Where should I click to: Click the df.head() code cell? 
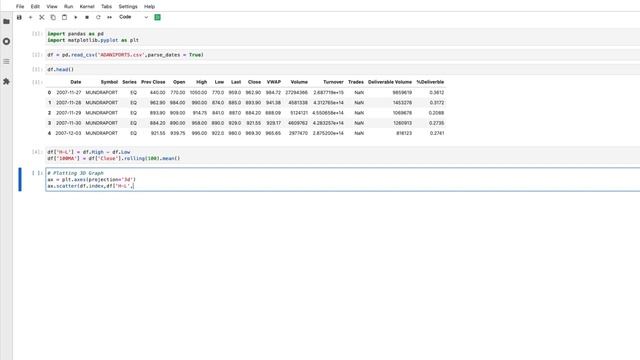(x=342, y=69)
